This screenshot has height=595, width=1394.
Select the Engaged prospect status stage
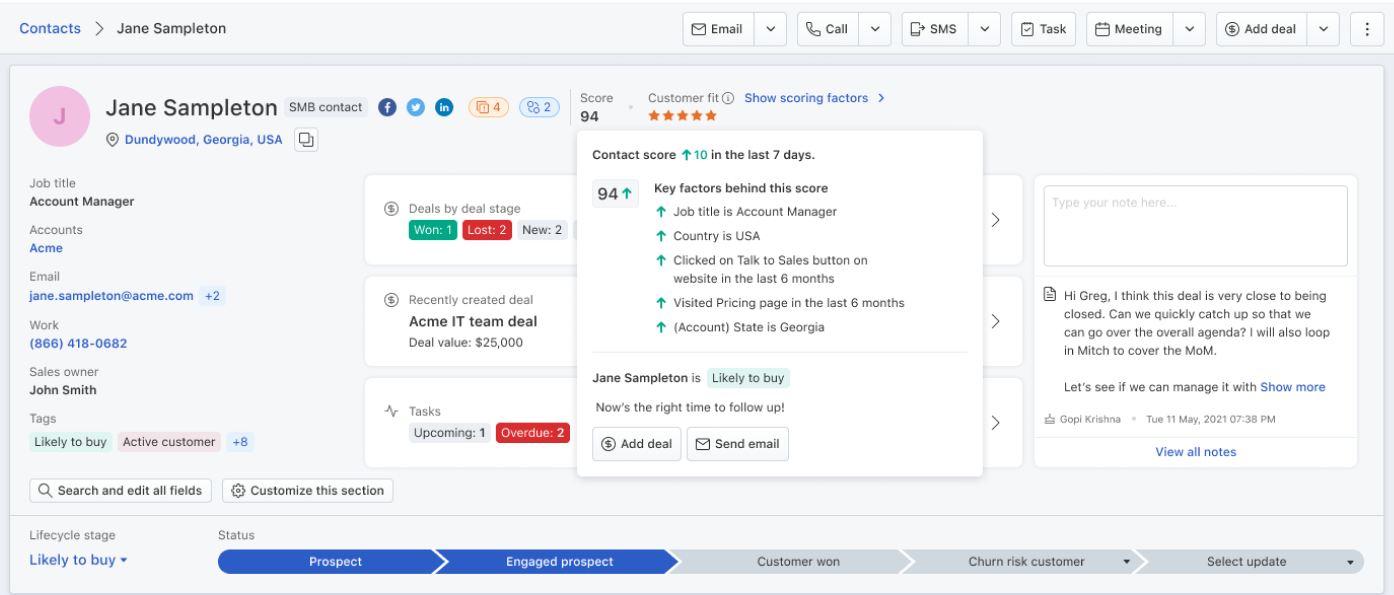pyautogui.click(x=559, y=562)
